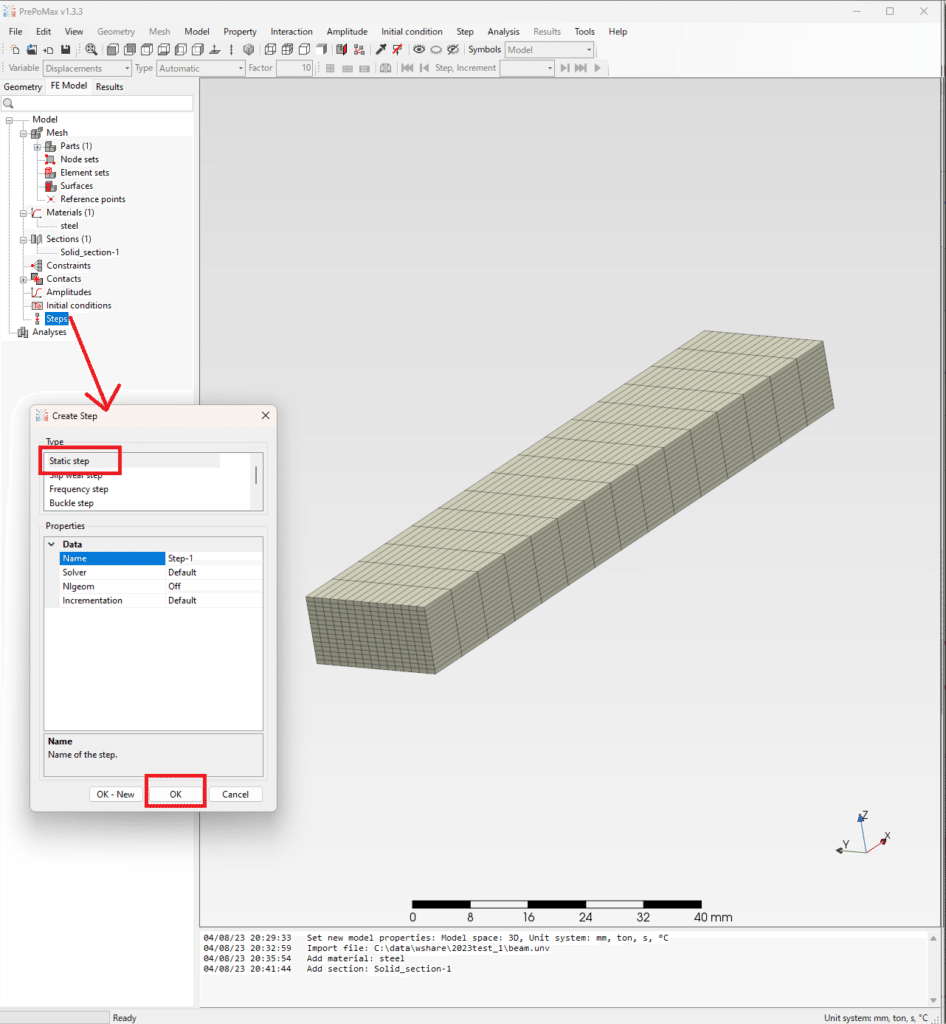Open the File menu
The width and height of the screenshot is (946, 1024).
tap(16, 31)
